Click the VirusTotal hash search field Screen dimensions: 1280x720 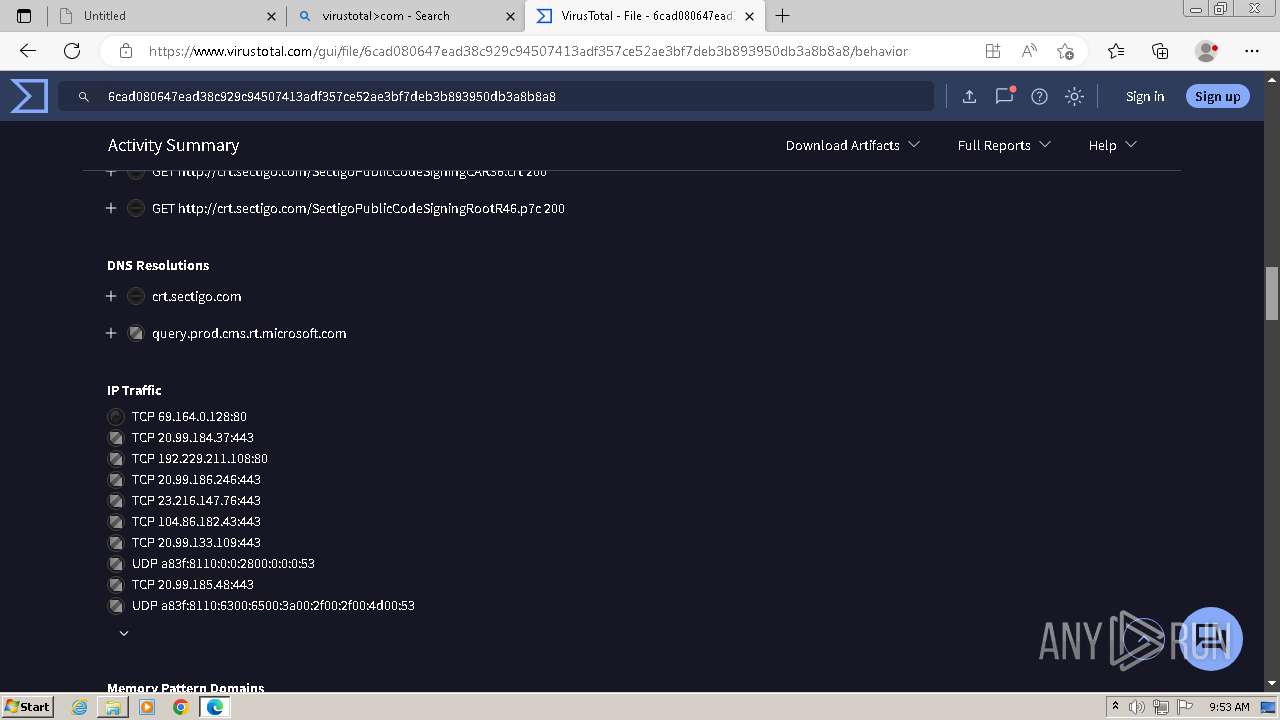496,96
